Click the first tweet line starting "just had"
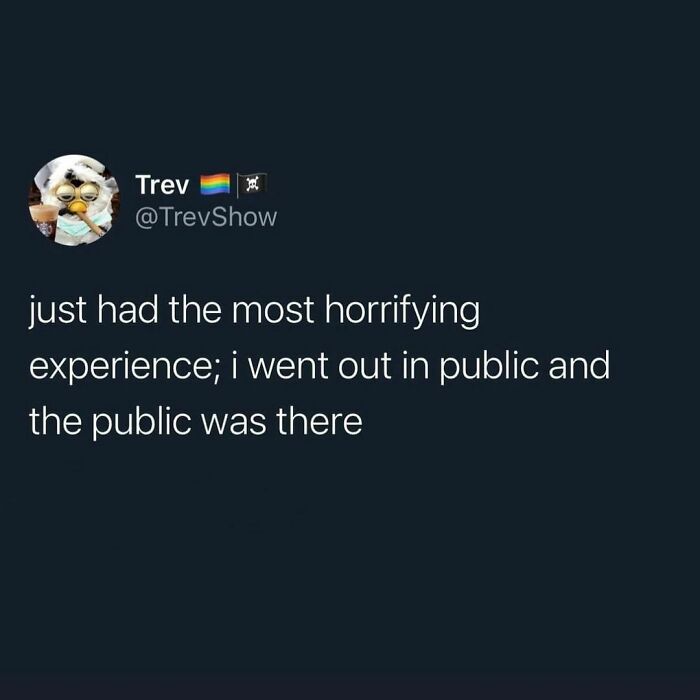Image resolution: width=700 pixels, height=700 pixels. click(254, 311)
